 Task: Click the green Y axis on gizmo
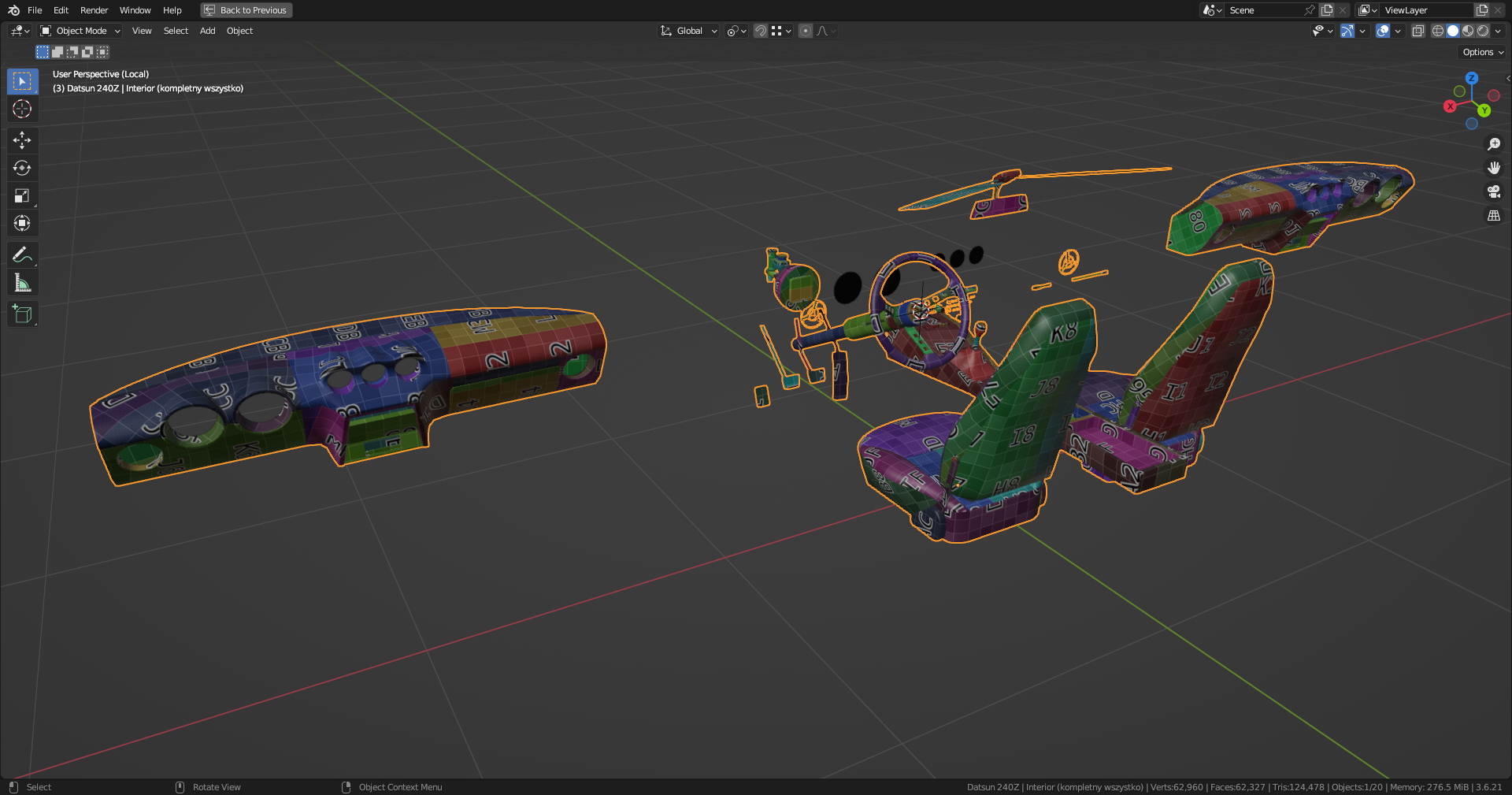coord(1484,110)
